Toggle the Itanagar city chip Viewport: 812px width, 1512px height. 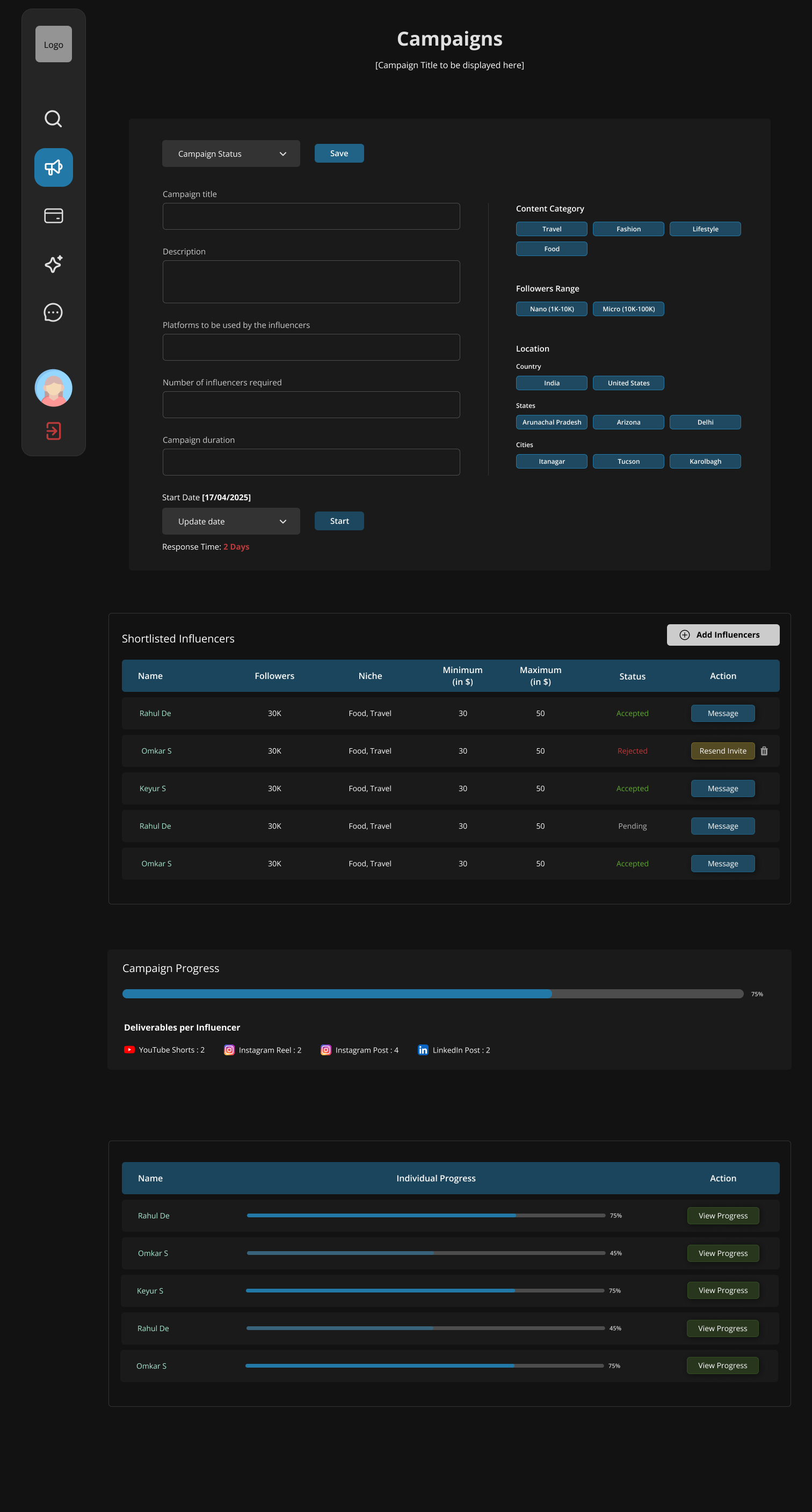coord(552,462)
